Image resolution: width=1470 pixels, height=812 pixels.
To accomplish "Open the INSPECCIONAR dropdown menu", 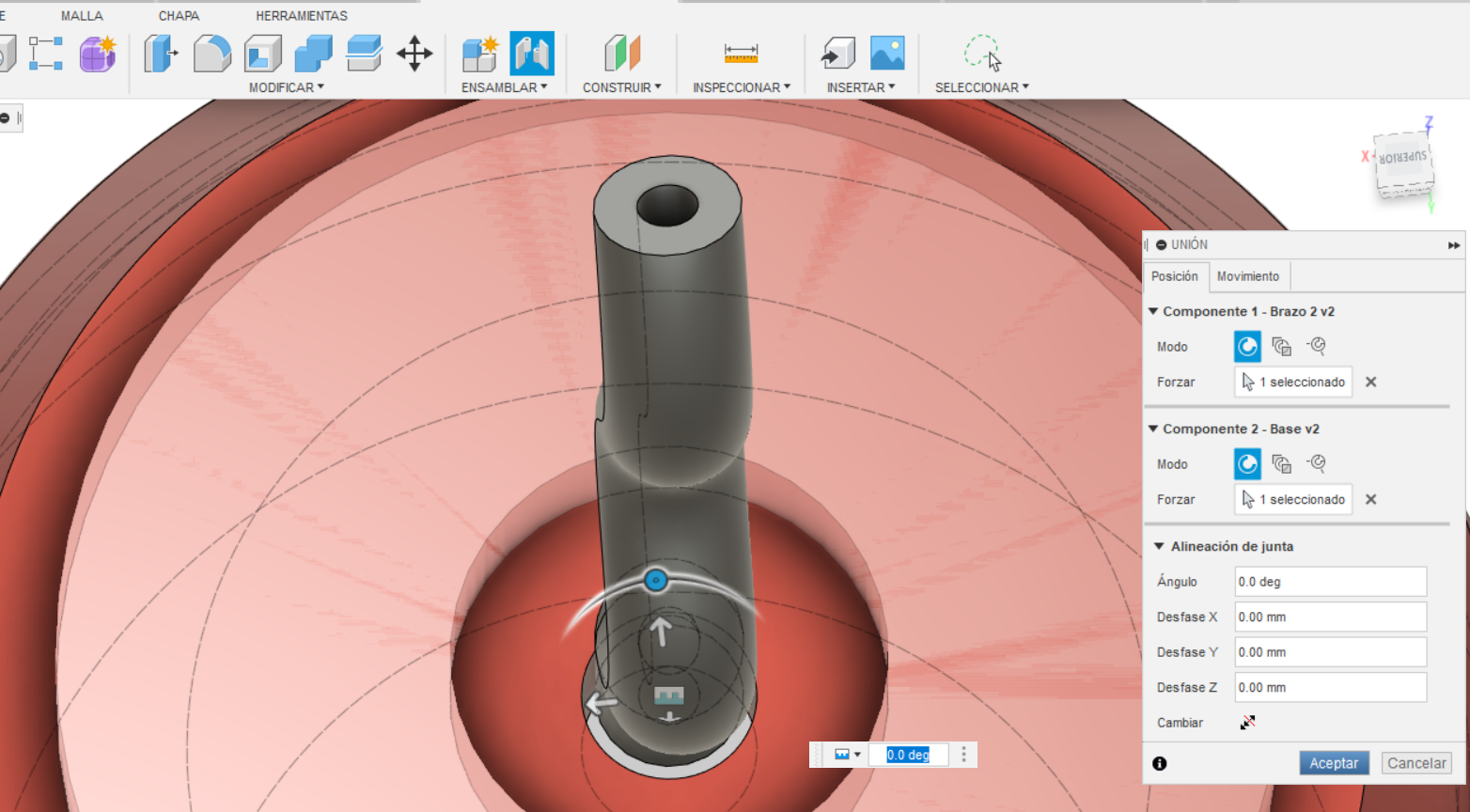I will (x=742, y=87).
